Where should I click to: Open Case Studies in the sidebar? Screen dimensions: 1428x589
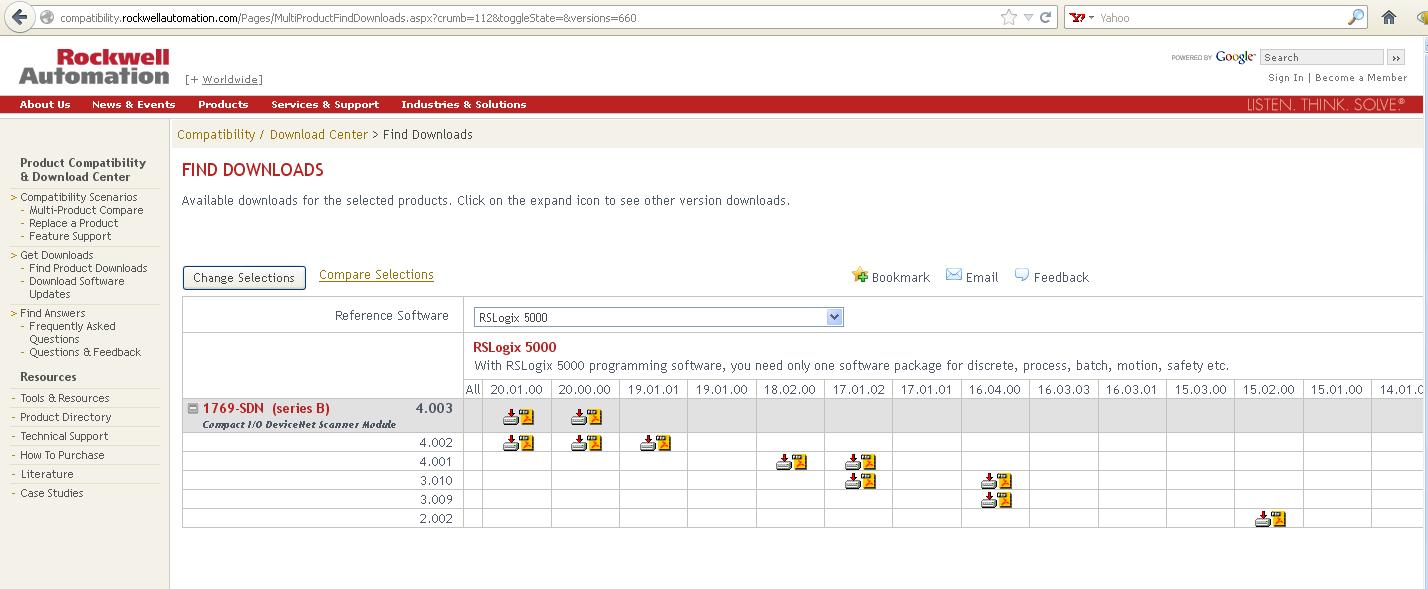coord(52,493)
